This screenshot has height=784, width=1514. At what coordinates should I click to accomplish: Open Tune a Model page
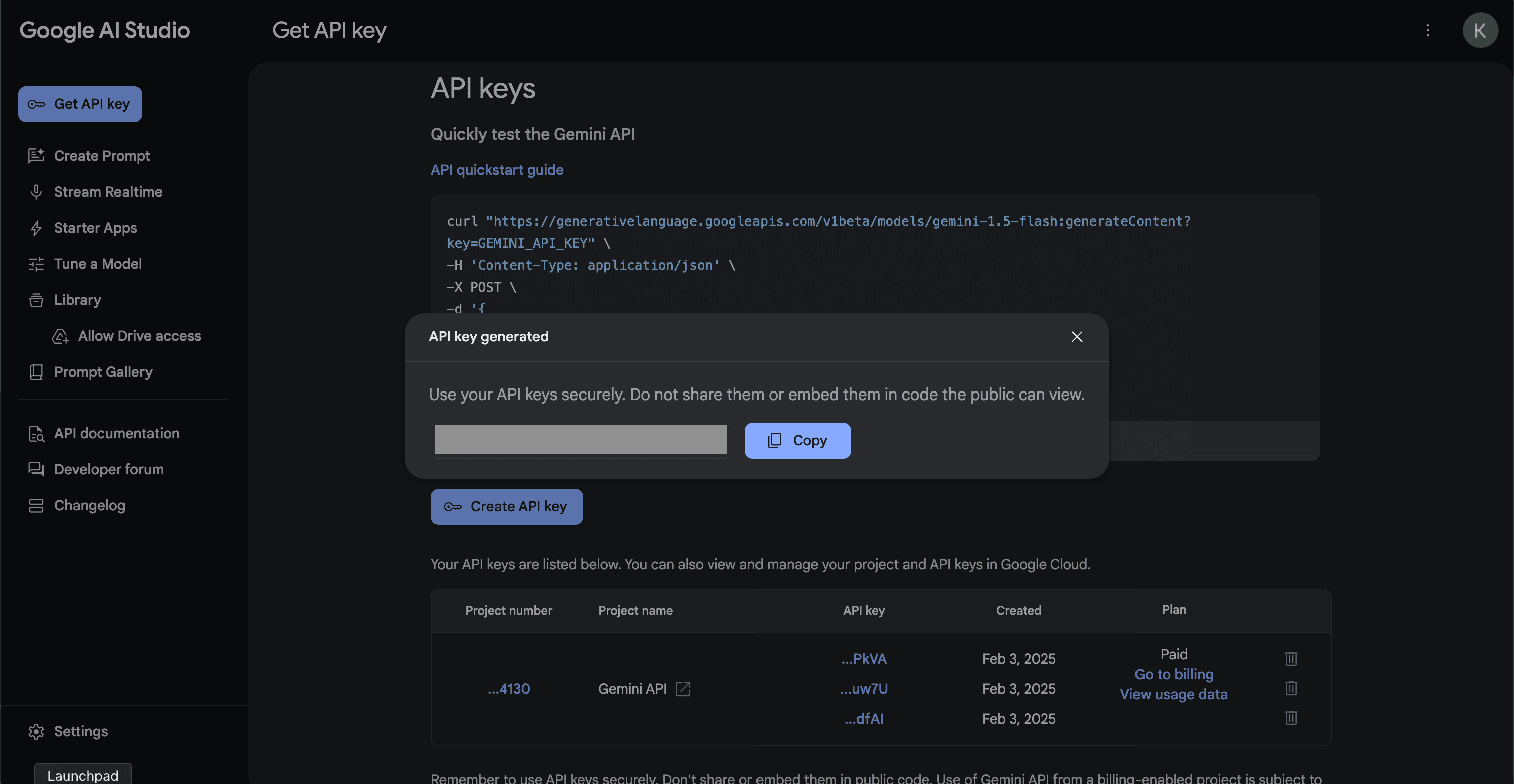click(98, 264)
